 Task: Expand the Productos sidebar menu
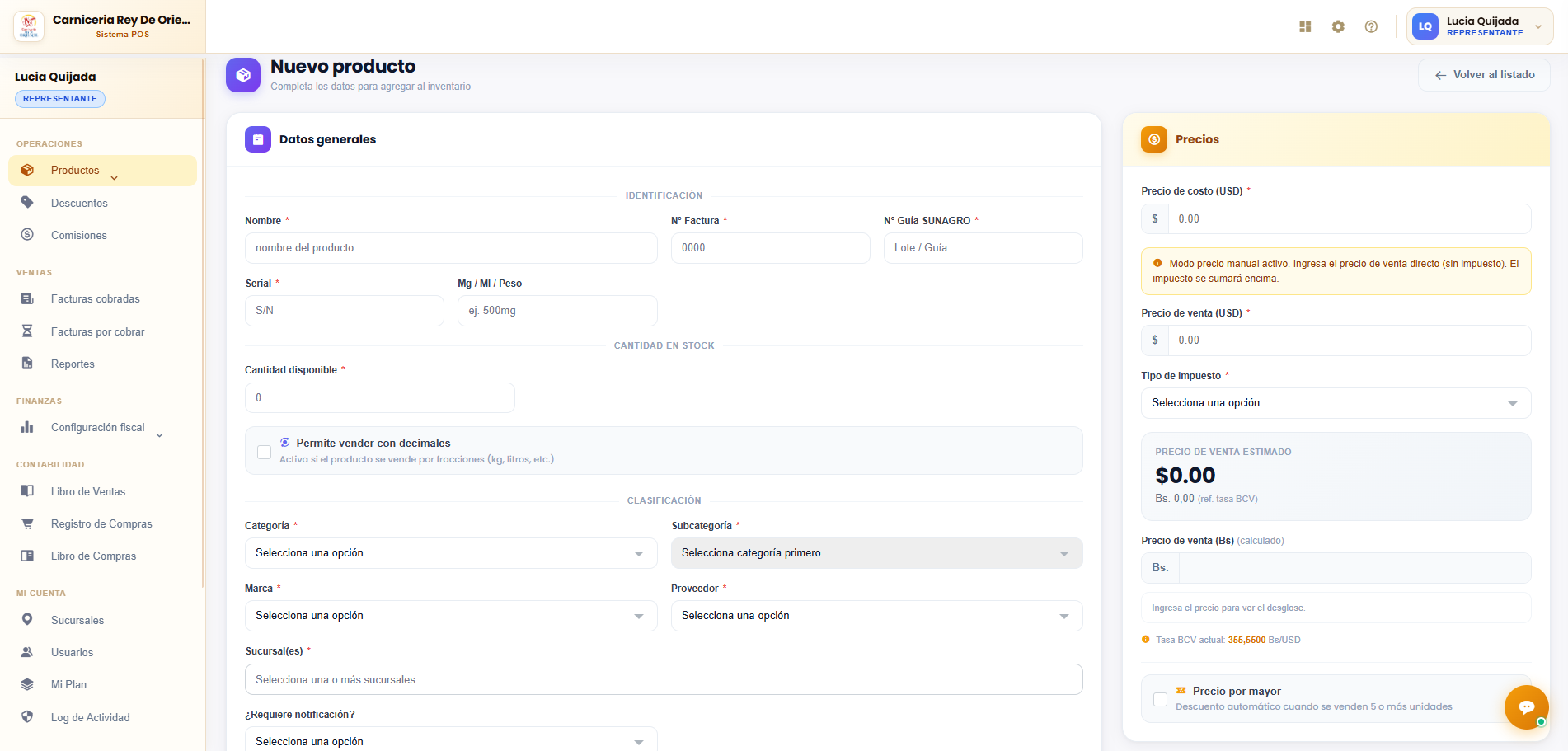tap(102, 171)
